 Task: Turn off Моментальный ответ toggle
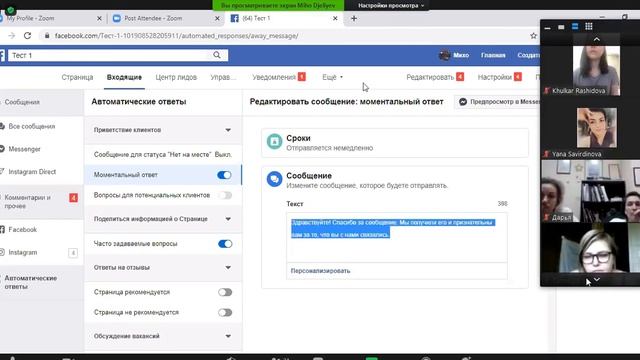(224, 175)
